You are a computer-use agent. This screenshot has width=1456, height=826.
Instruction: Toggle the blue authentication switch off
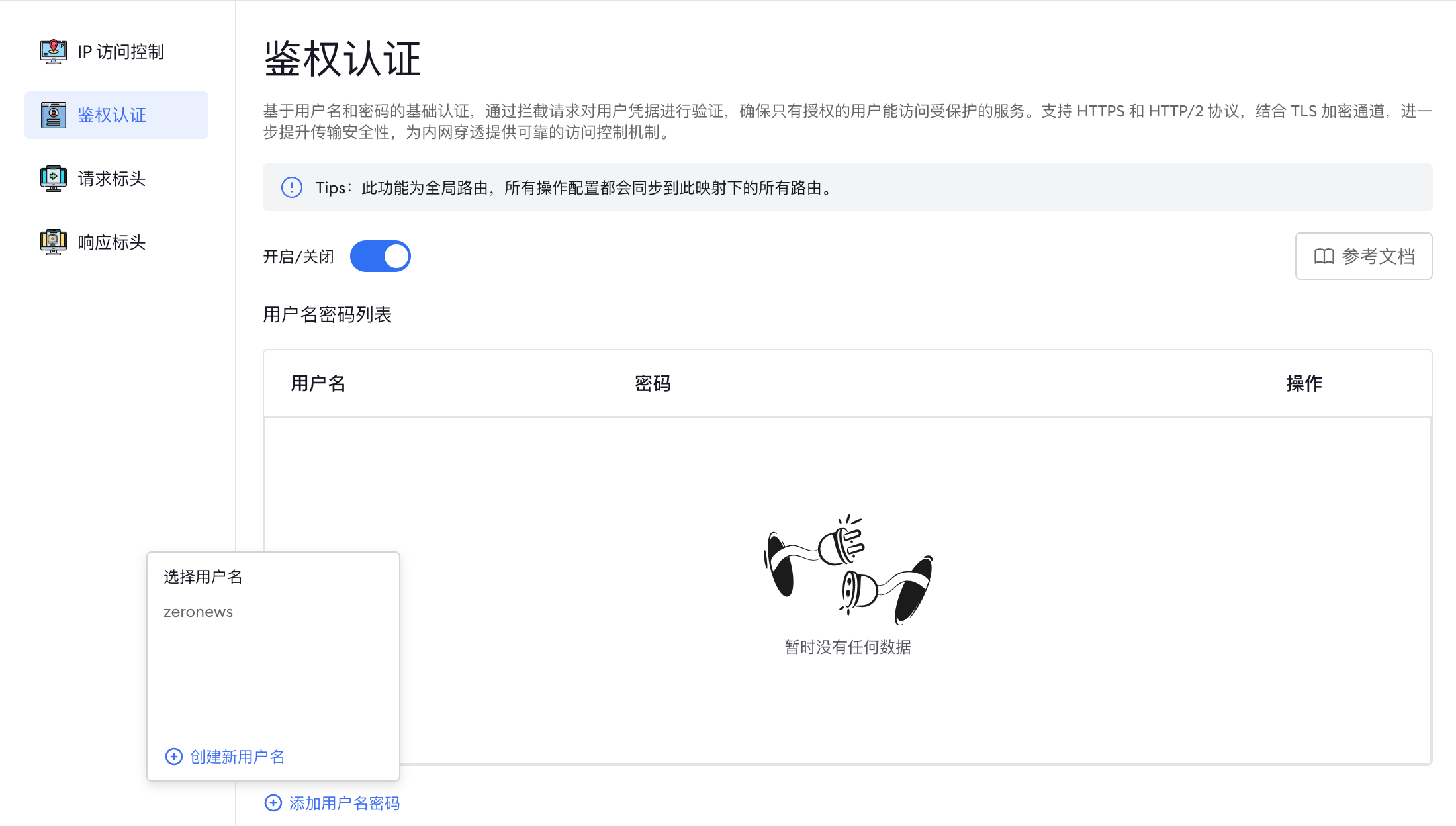coord(381,256)
